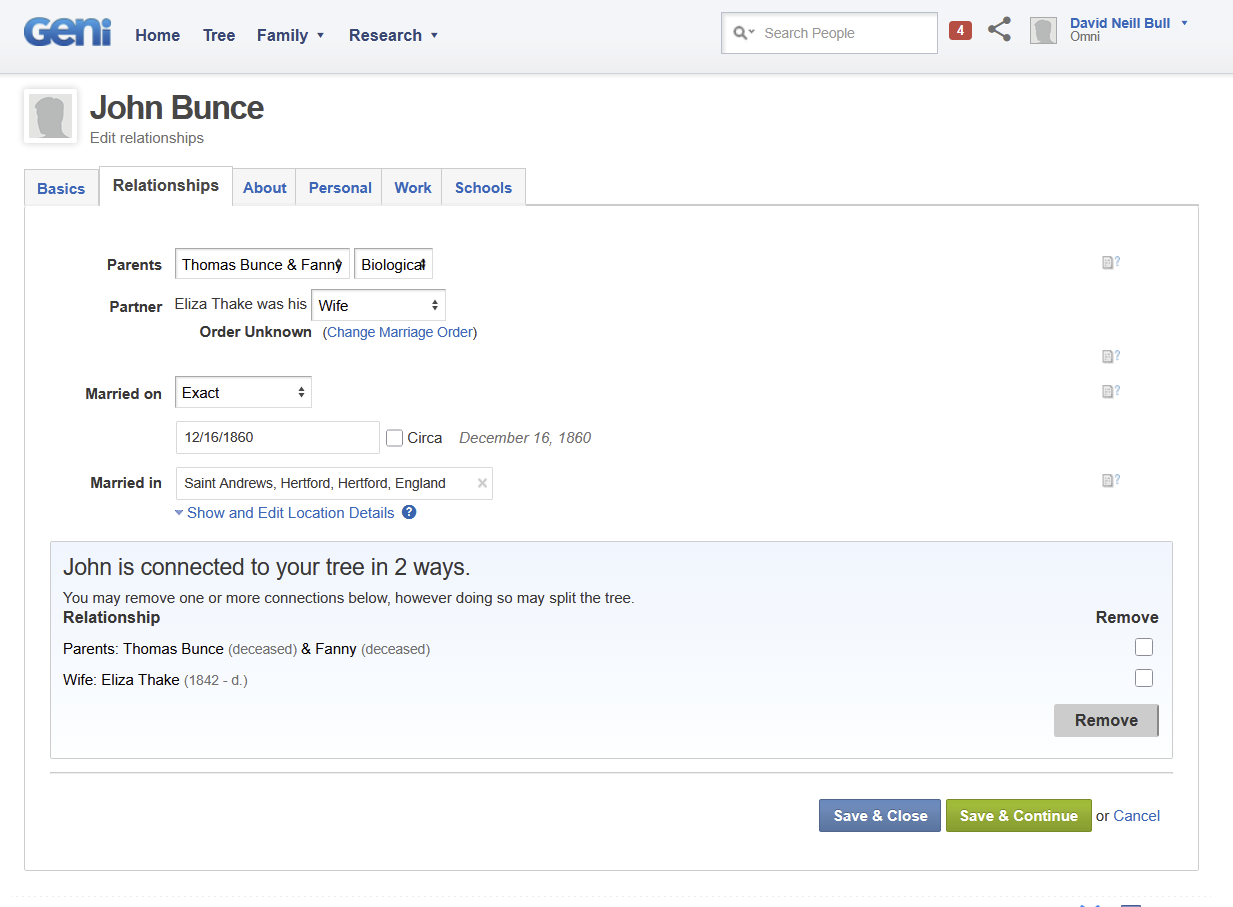Click Change Marriage Order link
Image resolution: width=1233 pixels, height=907 pixels.
click(400, 332)
